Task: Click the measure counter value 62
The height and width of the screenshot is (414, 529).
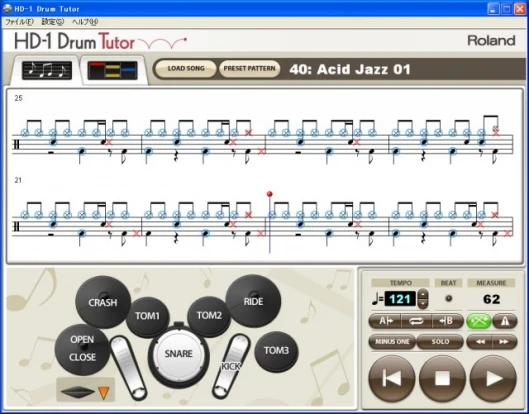Action: pyautogui.click(x=492, y=299)
